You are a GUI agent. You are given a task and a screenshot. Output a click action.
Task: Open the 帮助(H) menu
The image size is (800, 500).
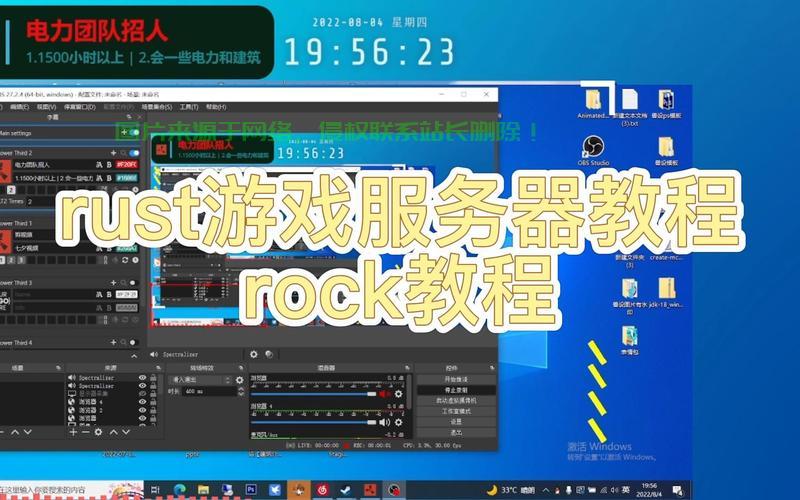pos(216,107)
